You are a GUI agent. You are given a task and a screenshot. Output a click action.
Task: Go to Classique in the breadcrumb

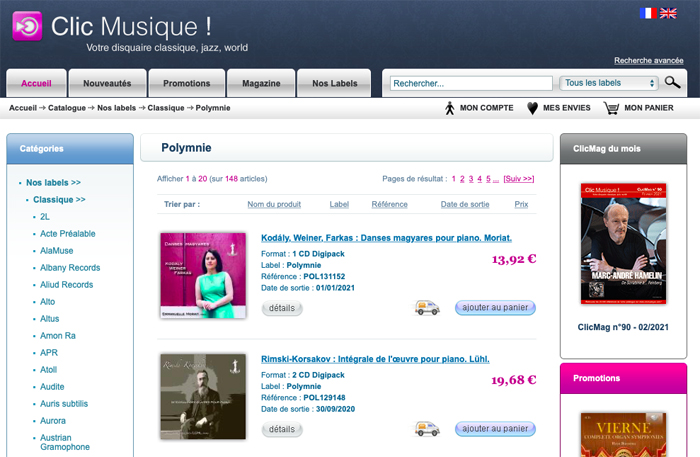[166, 108]
